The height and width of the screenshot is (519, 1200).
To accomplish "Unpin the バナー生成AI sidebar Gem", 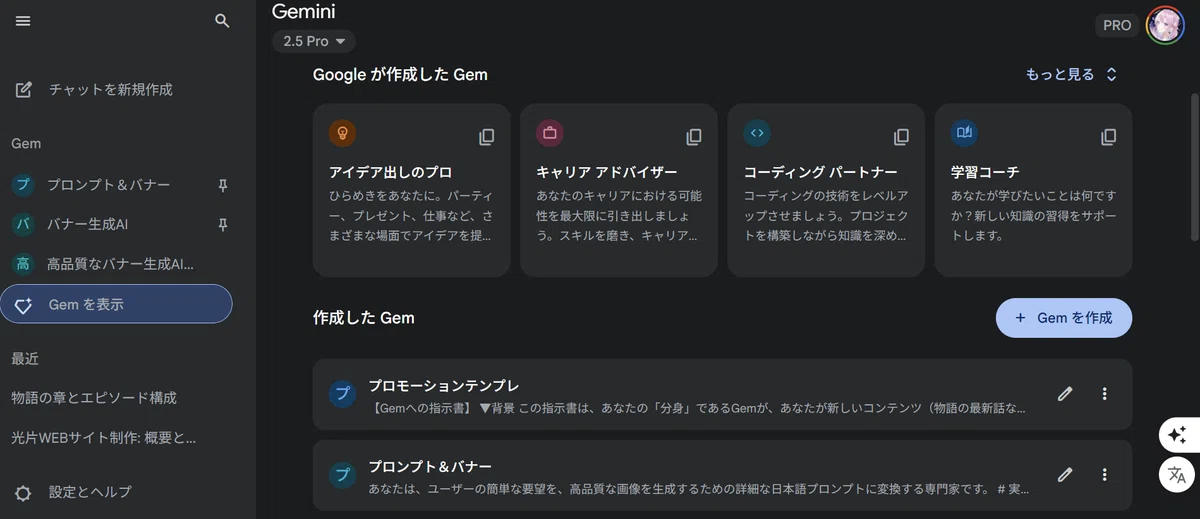I will click(223, 224).
